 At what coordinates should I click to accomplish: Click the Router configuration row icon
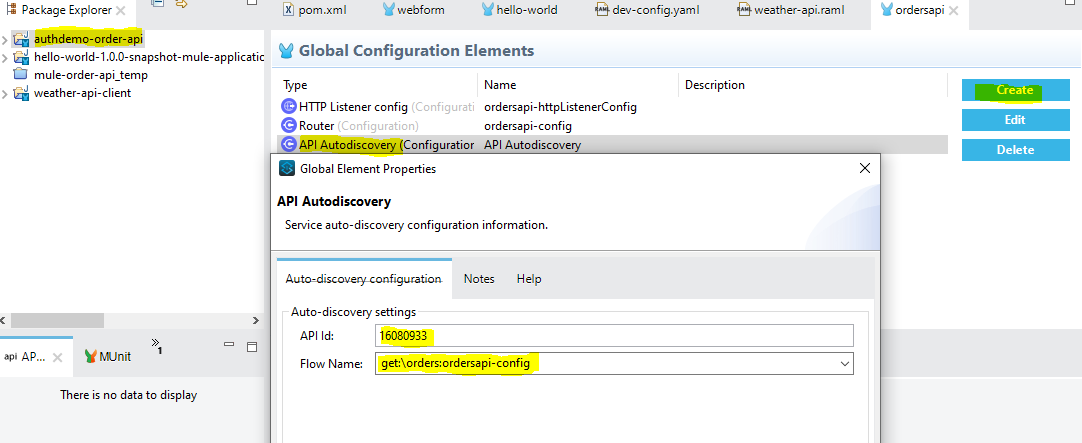click(289, 126)
